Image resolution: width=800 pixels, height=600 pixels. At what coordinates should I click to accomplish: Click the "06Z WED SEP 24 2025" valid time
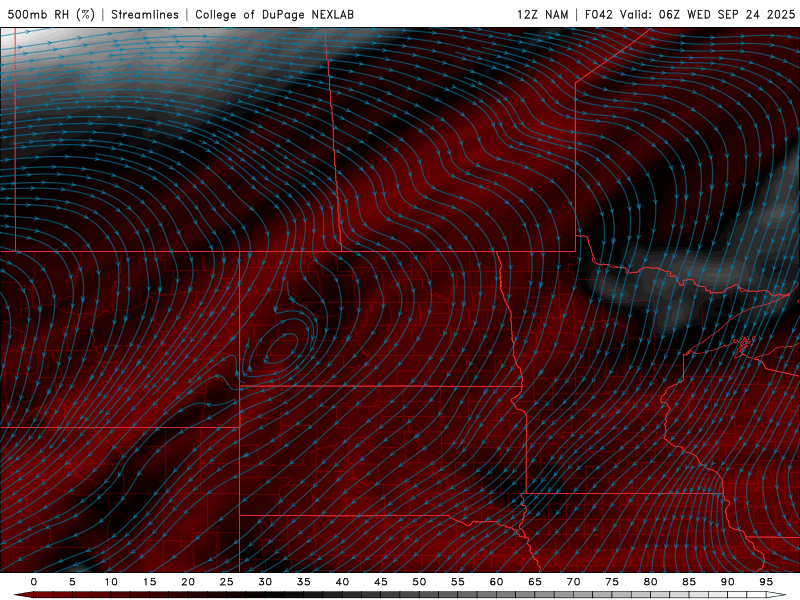727,14
